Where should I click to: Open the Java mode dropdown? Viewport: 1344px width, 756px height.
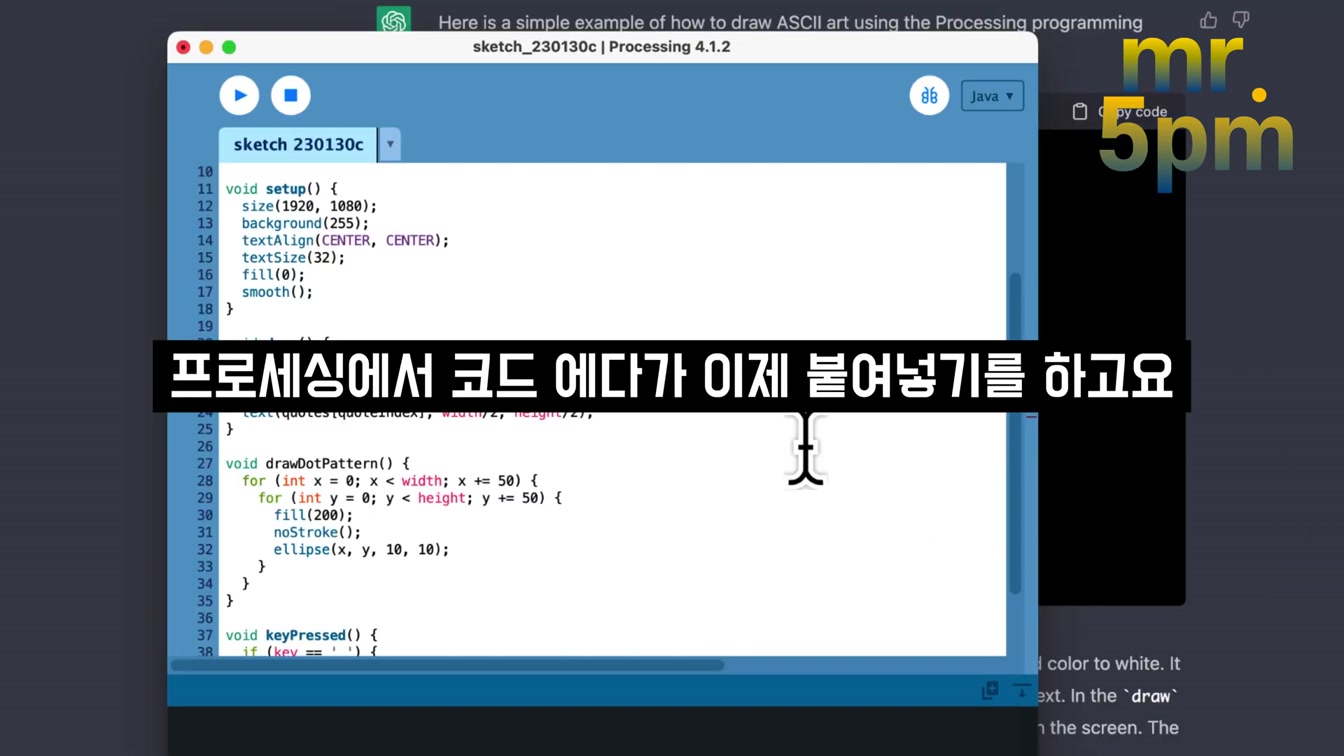[x=992, y=96]
